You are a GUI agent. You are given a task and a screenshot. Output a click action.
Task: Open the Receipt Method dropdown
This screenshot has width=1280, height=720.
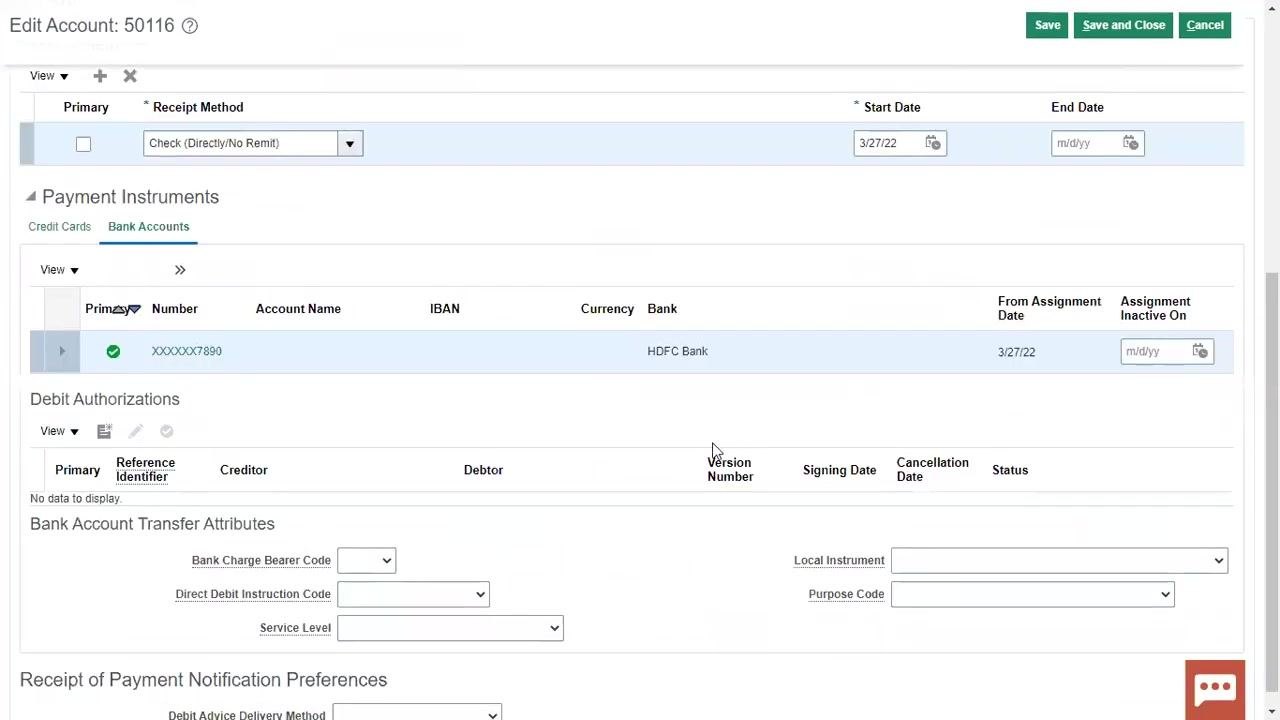pos(350,143)
